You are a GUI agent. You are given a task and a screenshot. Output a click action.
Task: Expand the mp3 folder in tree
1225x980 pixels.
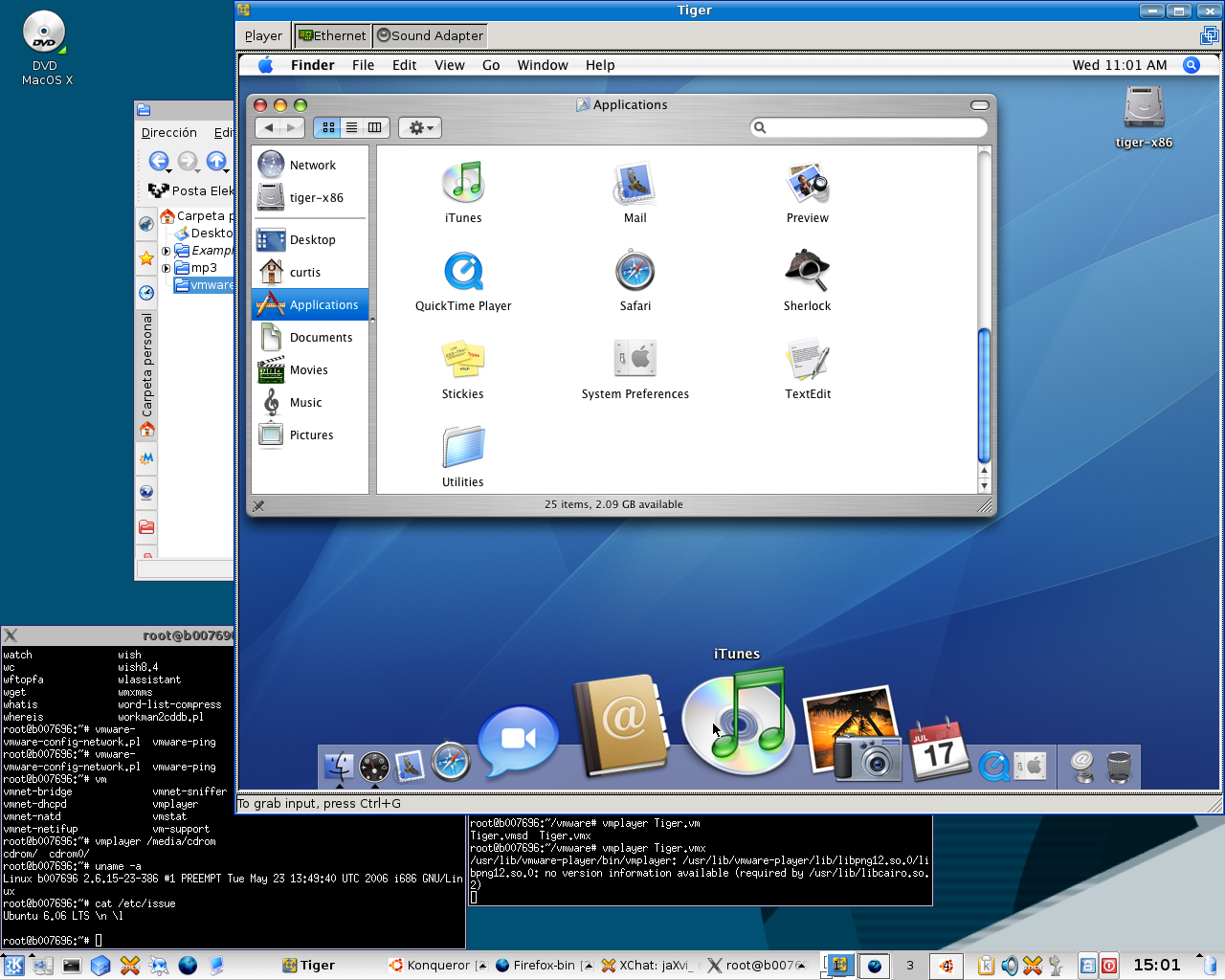(x=166, y=268)
